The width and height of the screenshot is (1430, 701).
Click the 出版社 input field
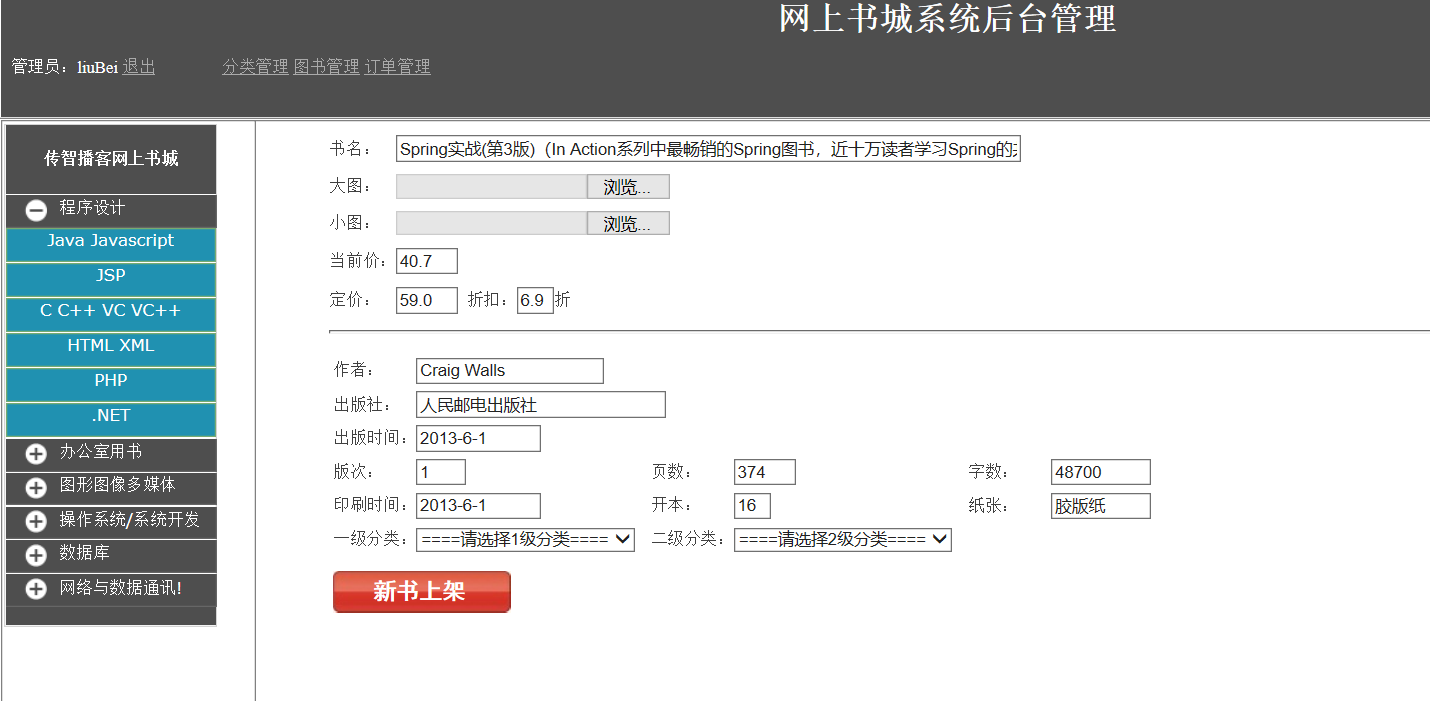541,405
